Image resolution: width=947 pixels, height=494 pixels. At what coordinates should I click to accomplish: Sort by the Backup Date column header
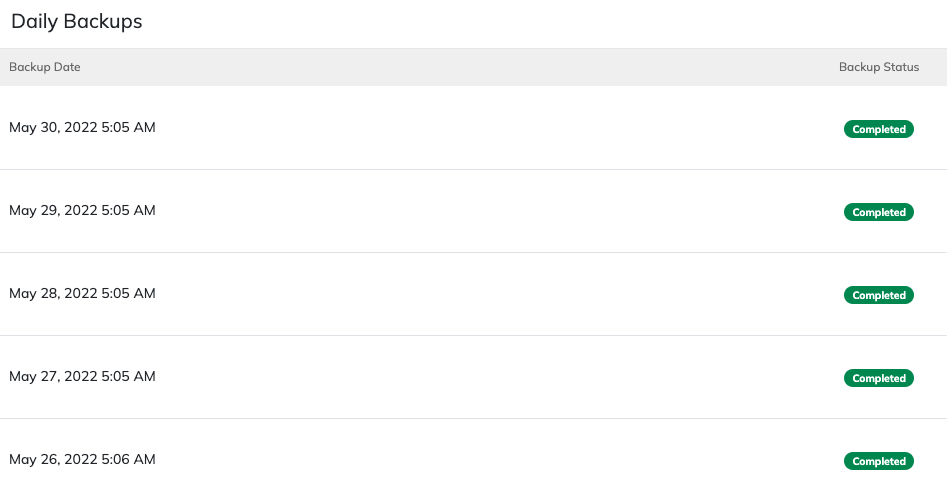[45, 67]
